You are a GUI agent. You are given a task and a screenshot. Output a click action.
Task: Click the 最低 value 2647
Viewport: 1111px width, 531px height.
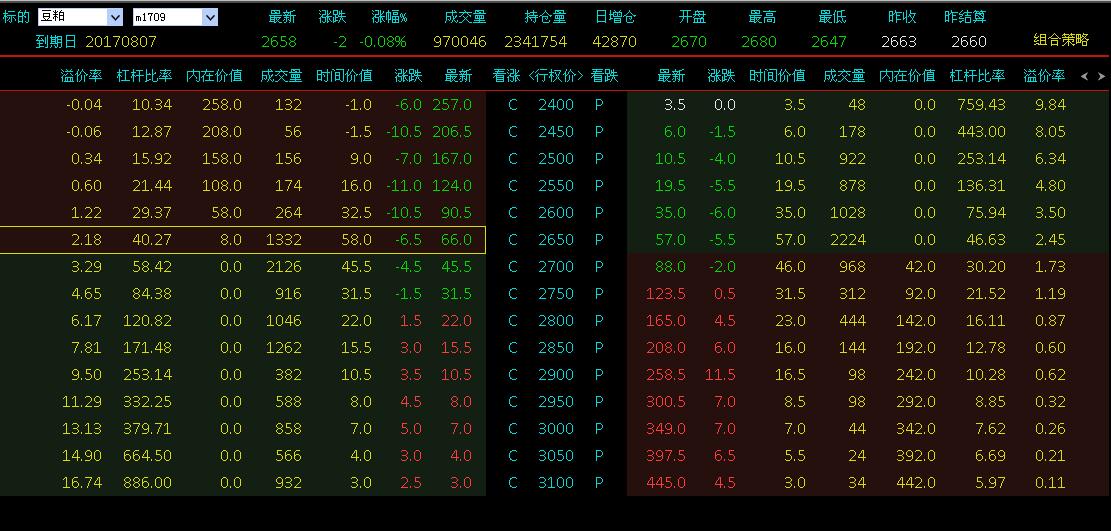[x=829, y=42]
